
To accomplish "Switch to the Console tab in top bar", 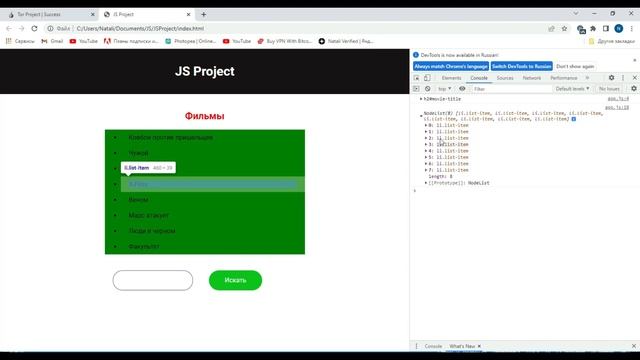I will tap(479, 78).
